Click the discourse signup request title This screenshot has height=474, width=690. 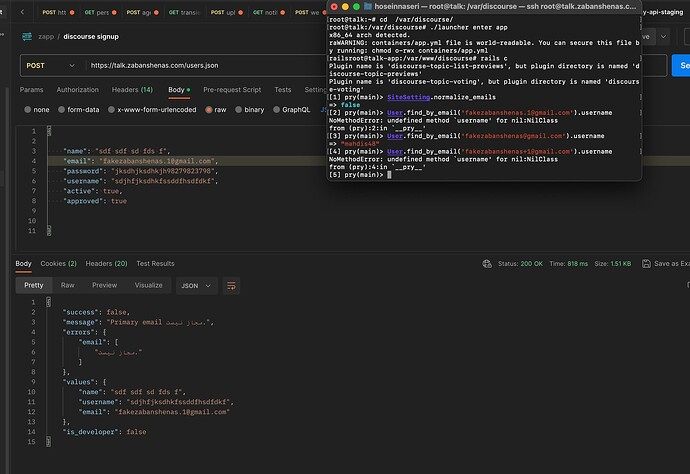[91, 37]
